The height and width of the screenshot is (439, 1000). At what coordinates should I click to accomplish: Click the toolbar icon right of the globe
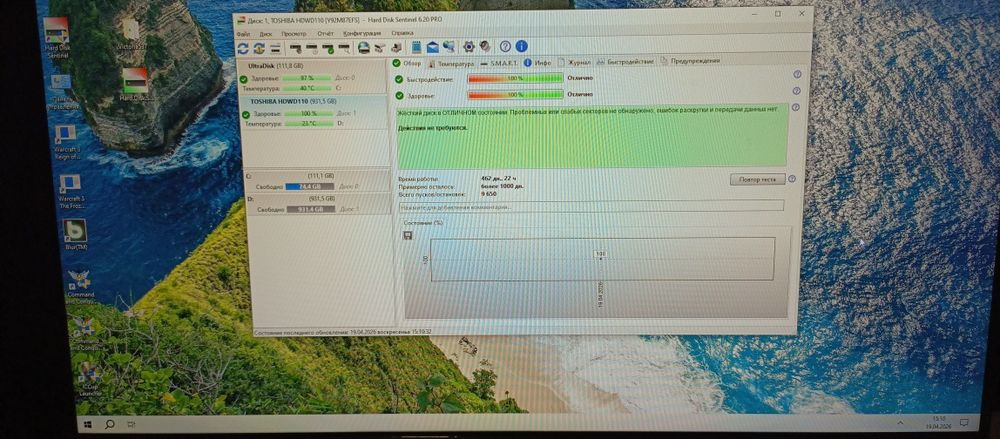pyautogui.click(x=380, y=47)
